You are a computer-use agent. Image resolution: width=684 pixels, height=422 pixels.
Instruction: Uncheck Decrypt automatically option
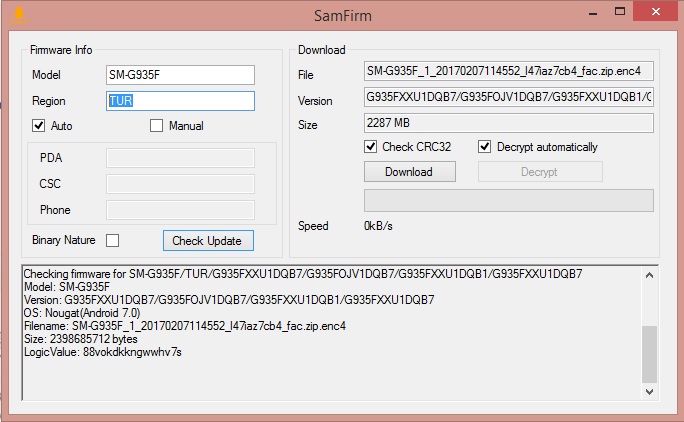tap(484, 147)
